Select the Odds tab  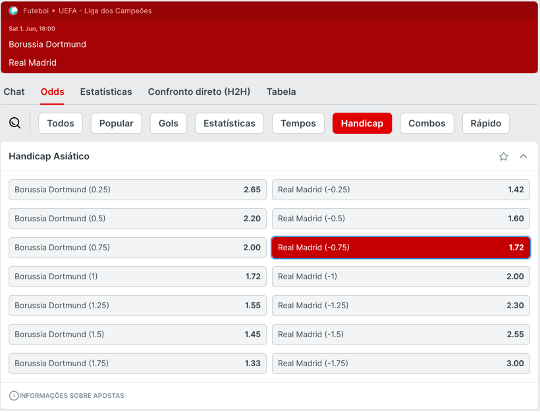click(x=52, y=92)
